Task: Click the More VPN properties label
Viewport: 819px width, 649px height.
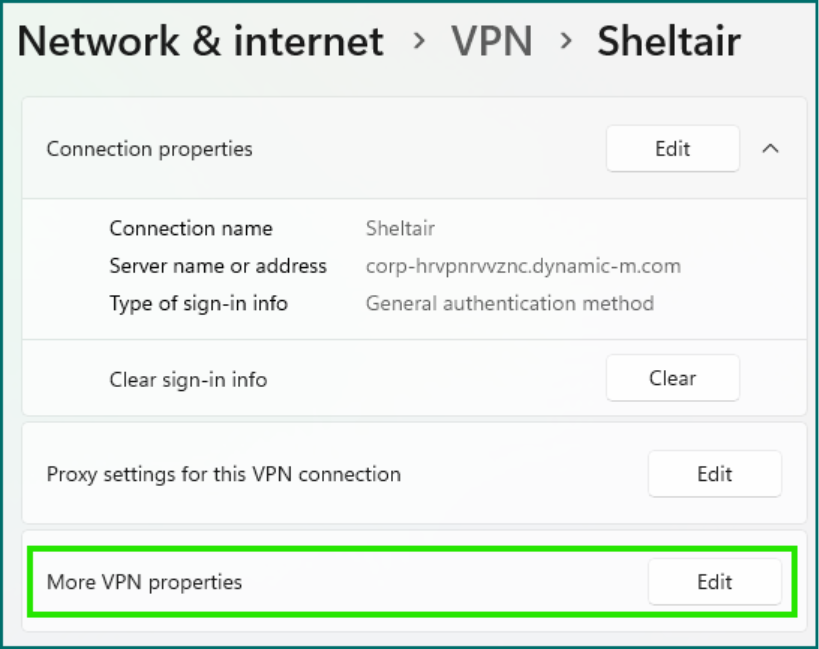Action: pyautogui.click(x=144, y=582)
